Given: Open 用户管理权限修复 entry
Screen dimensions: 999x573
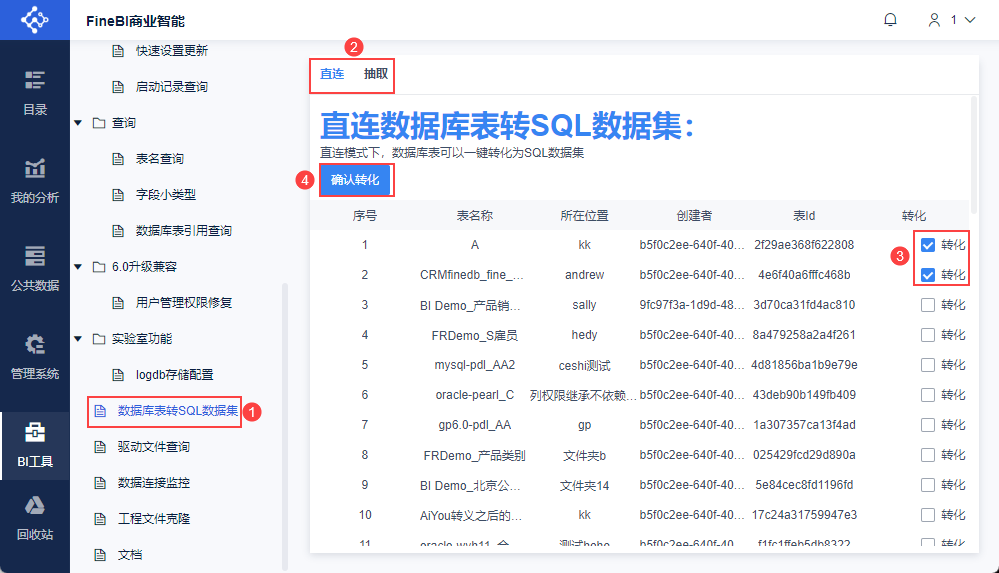Looking at the screenshot, I should coord(183,303).
